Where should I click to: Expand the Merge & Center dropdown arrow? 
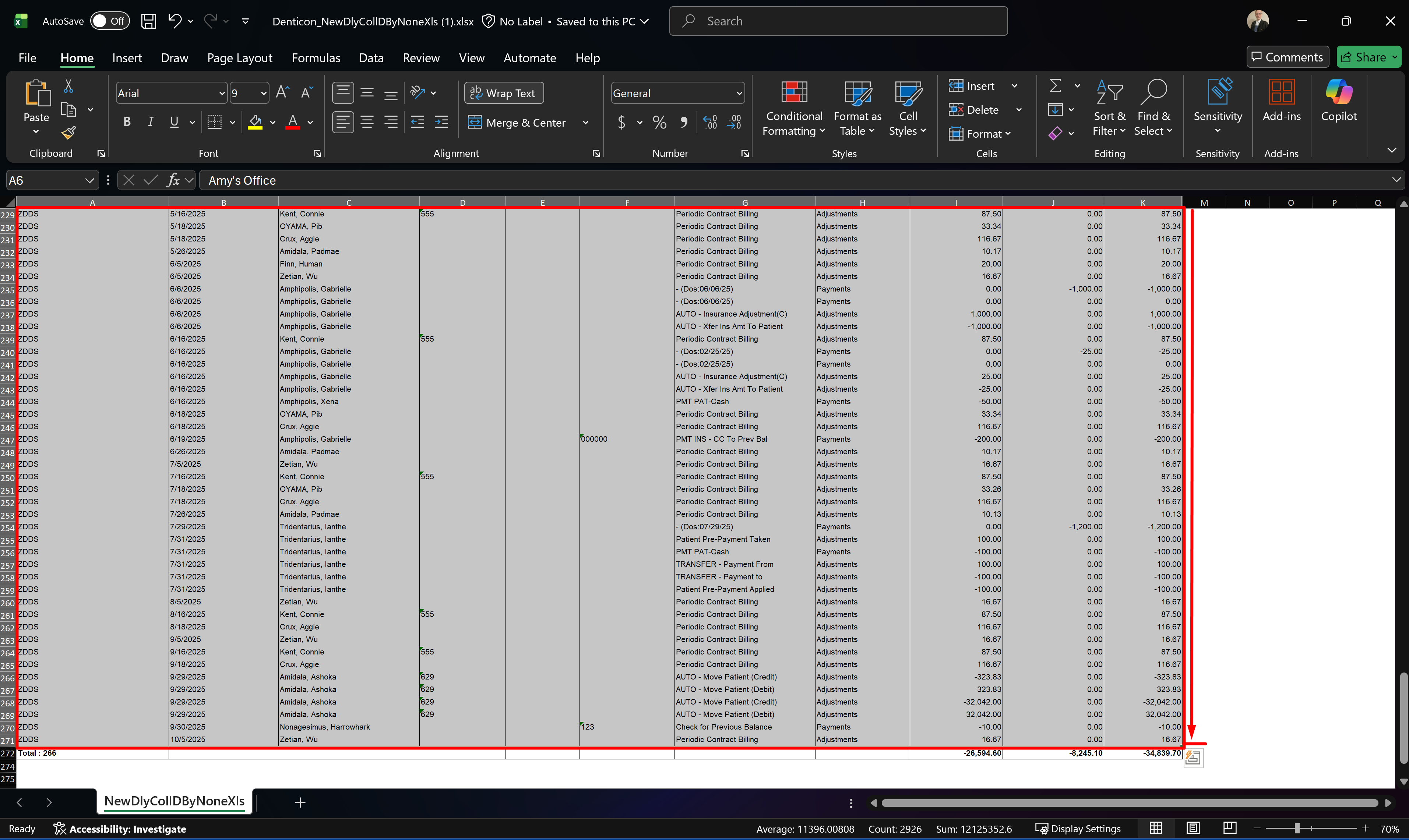coord(585,123)
